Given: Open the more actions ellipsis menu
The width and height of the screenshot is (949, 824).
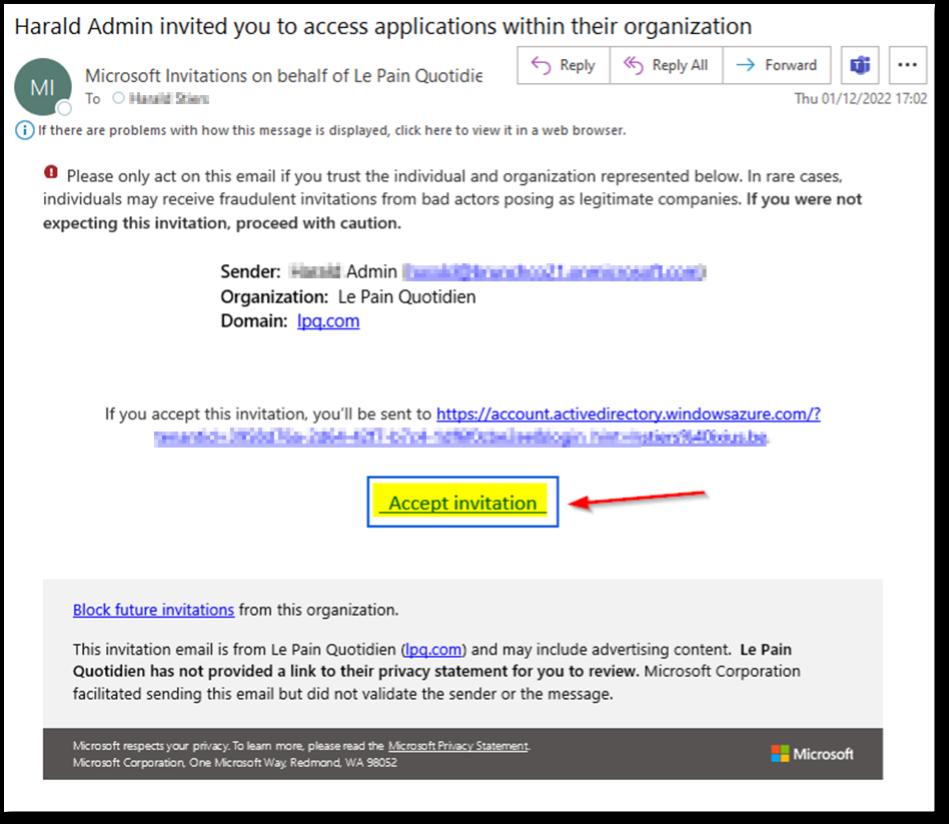Looking at the screenshot, I should 907,65.
